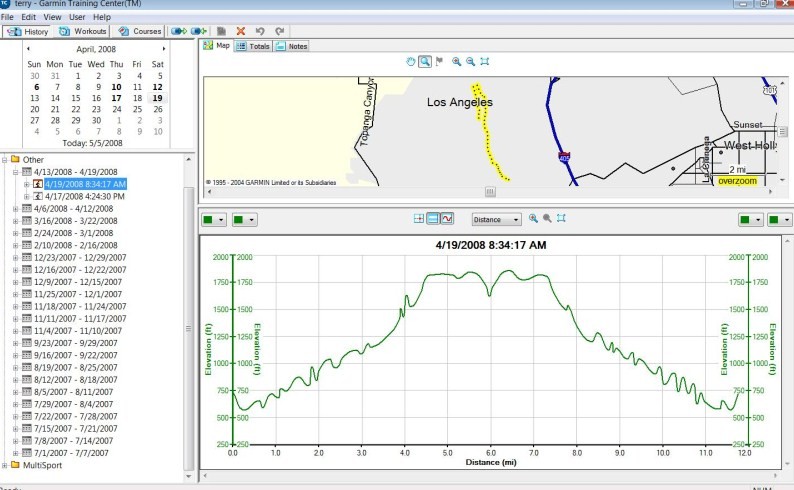This screenshot has height=490, width=794.
Task: Click the map zoom in icon
Action: coord(457,62)
